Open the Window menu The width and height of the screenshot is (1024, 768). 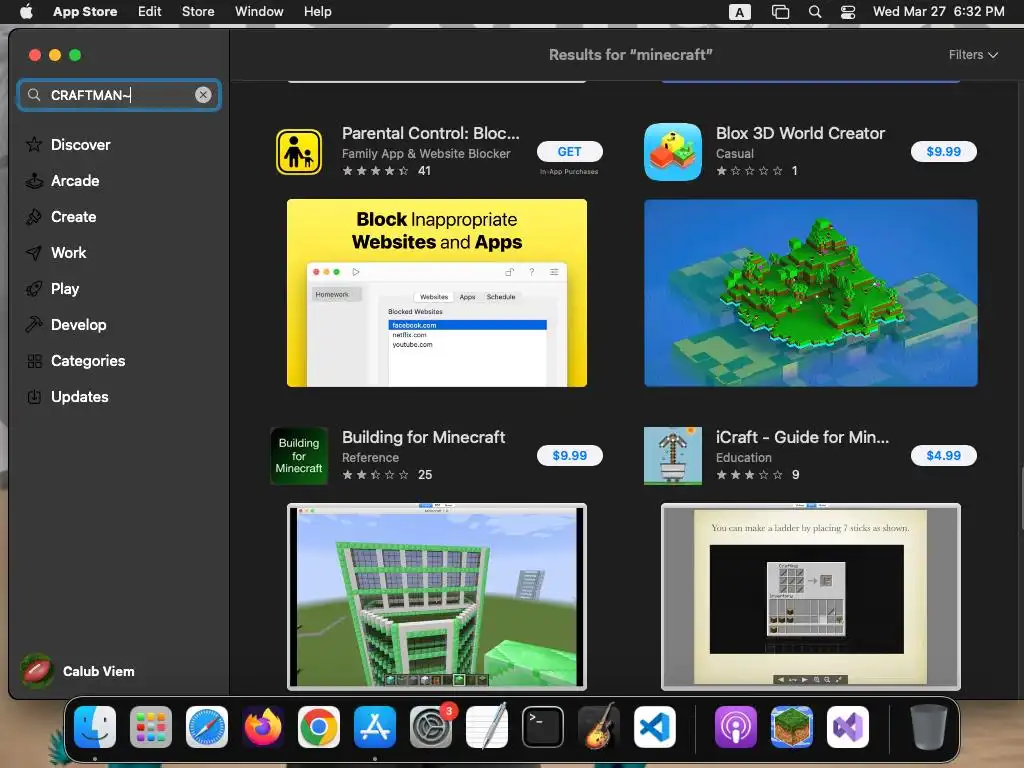pyautogui.click(x=259, y=11)
